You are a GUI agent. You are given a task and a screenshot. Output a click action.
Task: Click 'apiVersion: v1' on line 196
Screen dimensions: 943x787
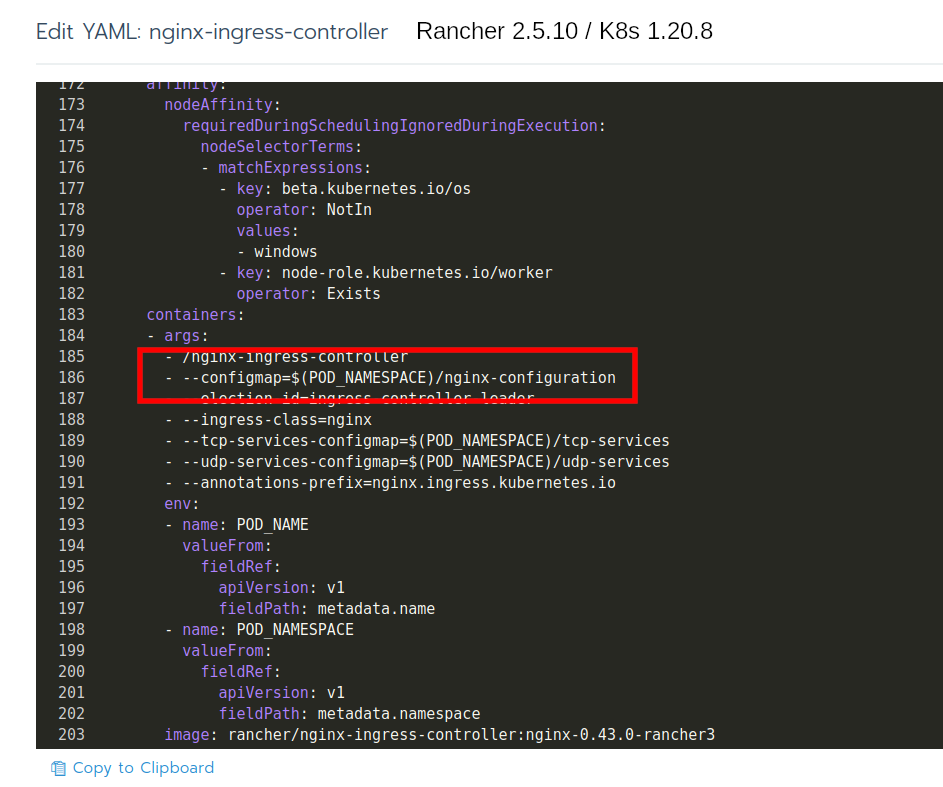pyautogui.click(x=281, y=588)
